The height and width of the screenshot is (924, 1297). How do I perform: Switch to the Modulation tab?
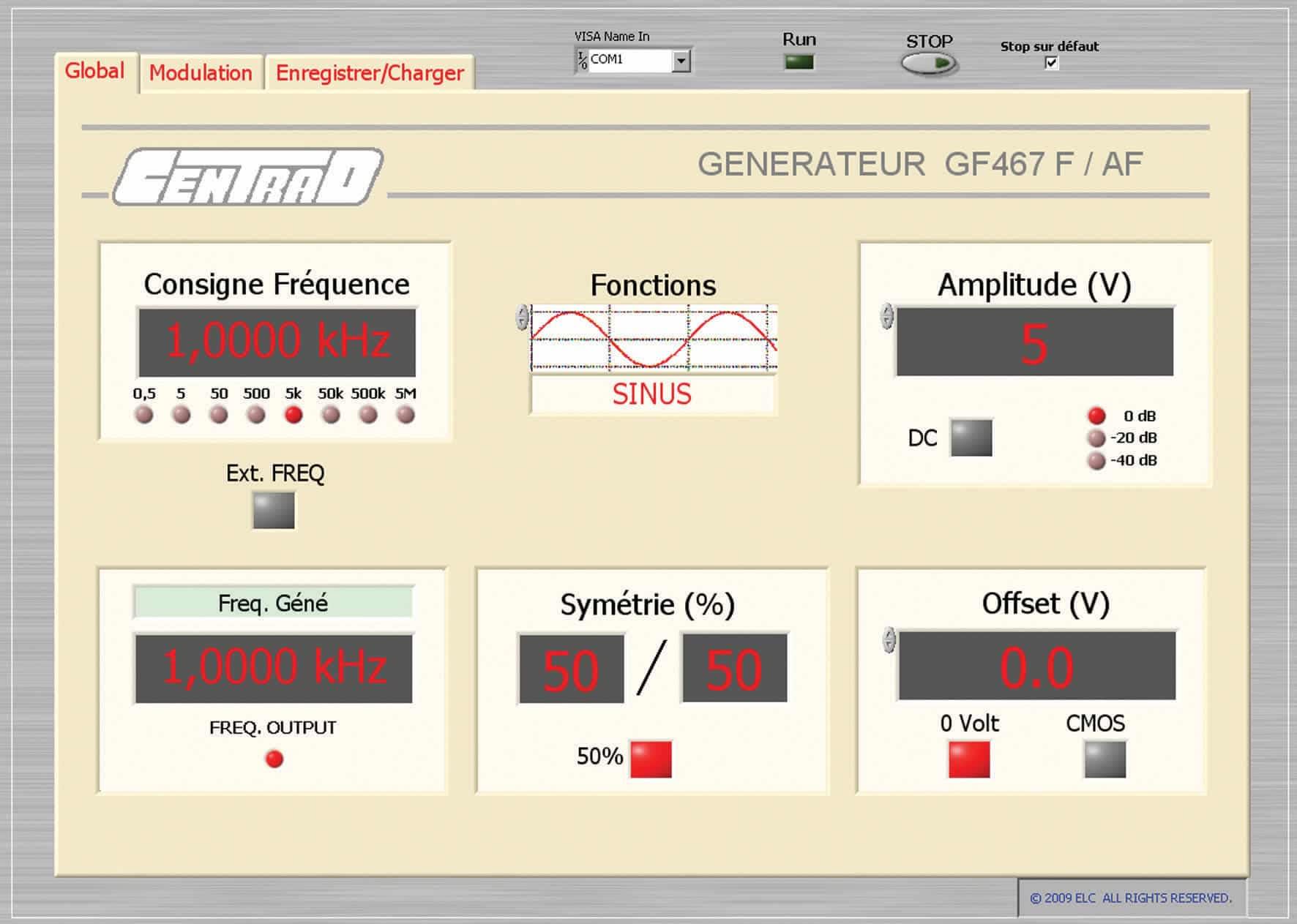(201, 73)
